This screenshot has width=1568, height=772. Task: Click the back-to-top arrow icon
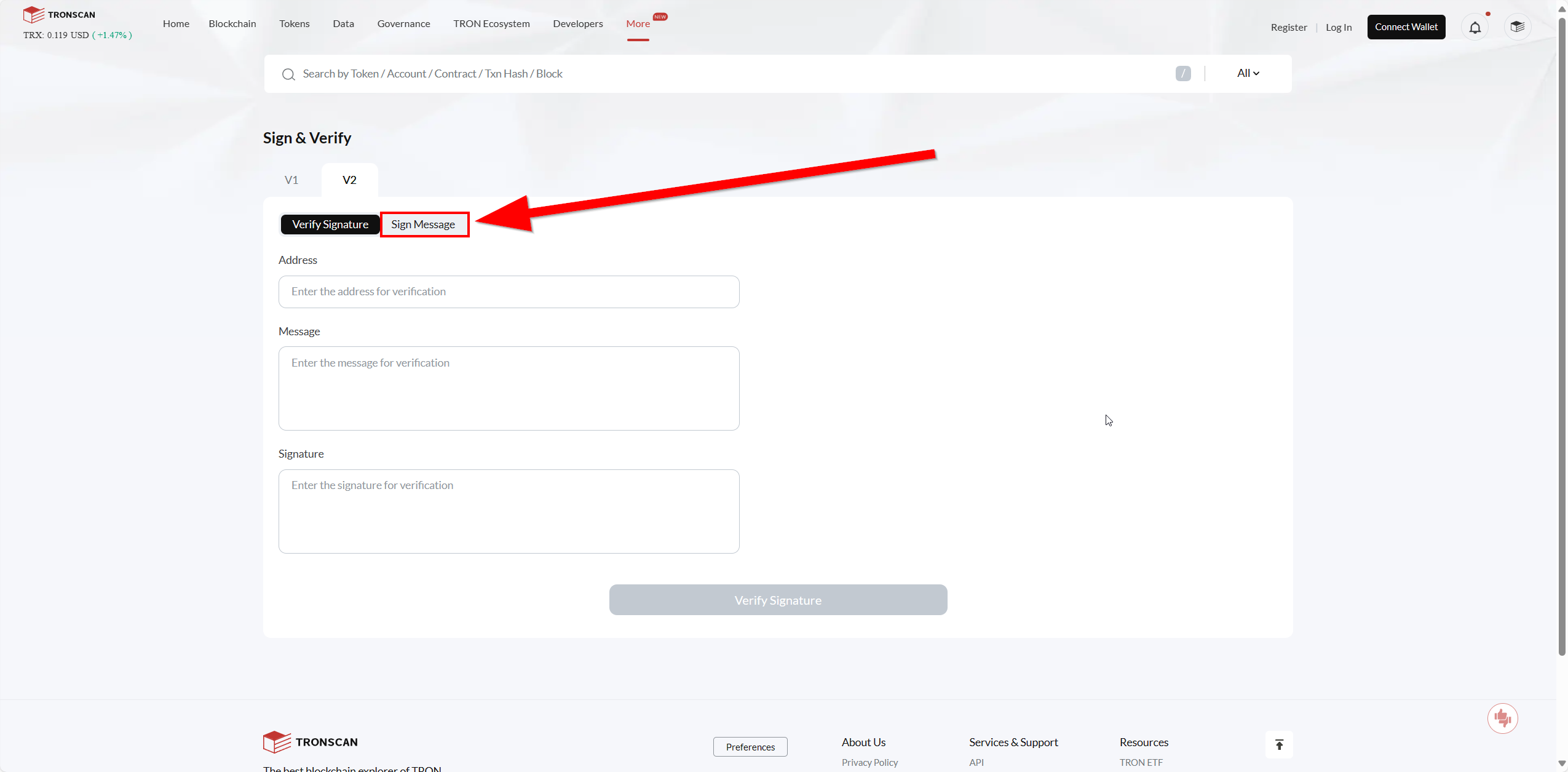pyautogui.click(x=1279, y=745)
